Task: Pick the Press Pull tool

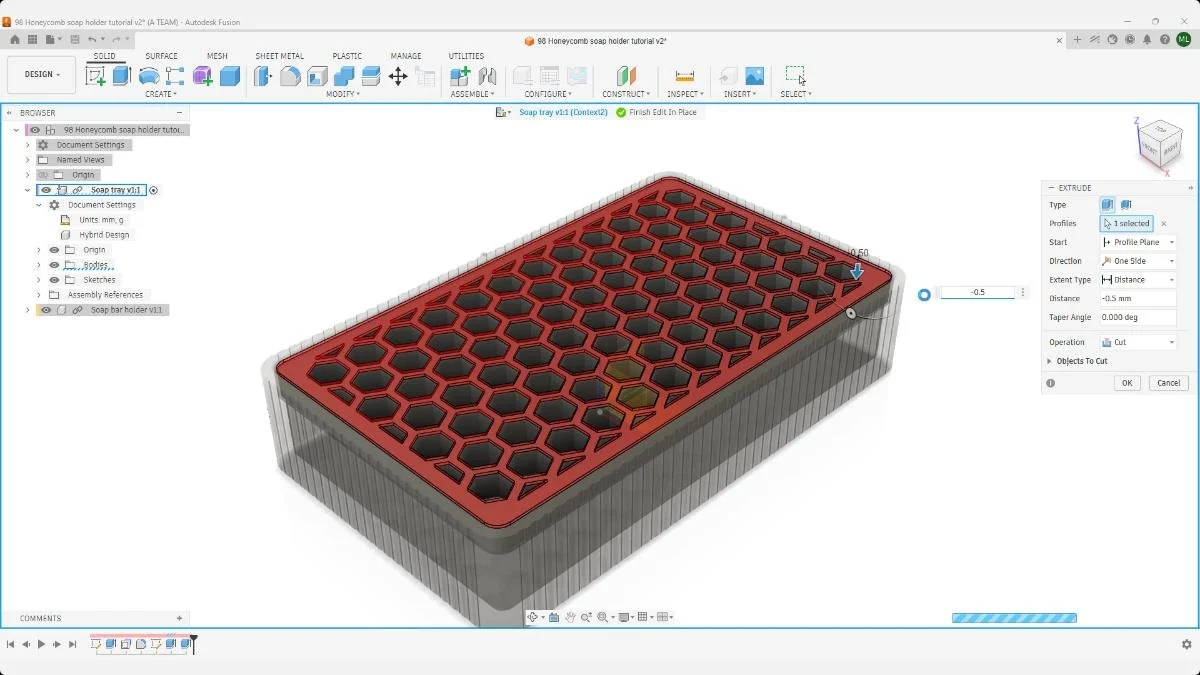Action: (x=263, y=76)
